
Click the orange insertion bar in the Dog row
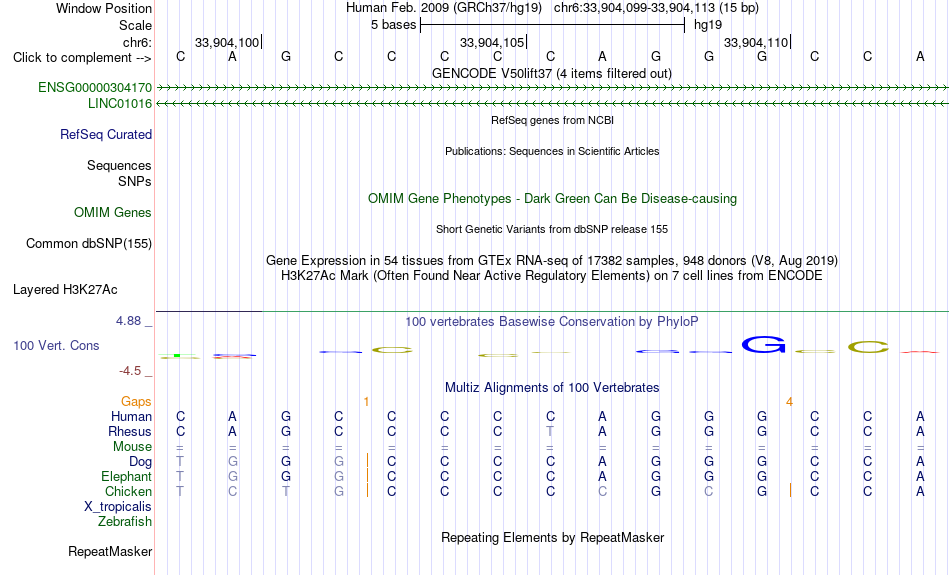(367, 460)
